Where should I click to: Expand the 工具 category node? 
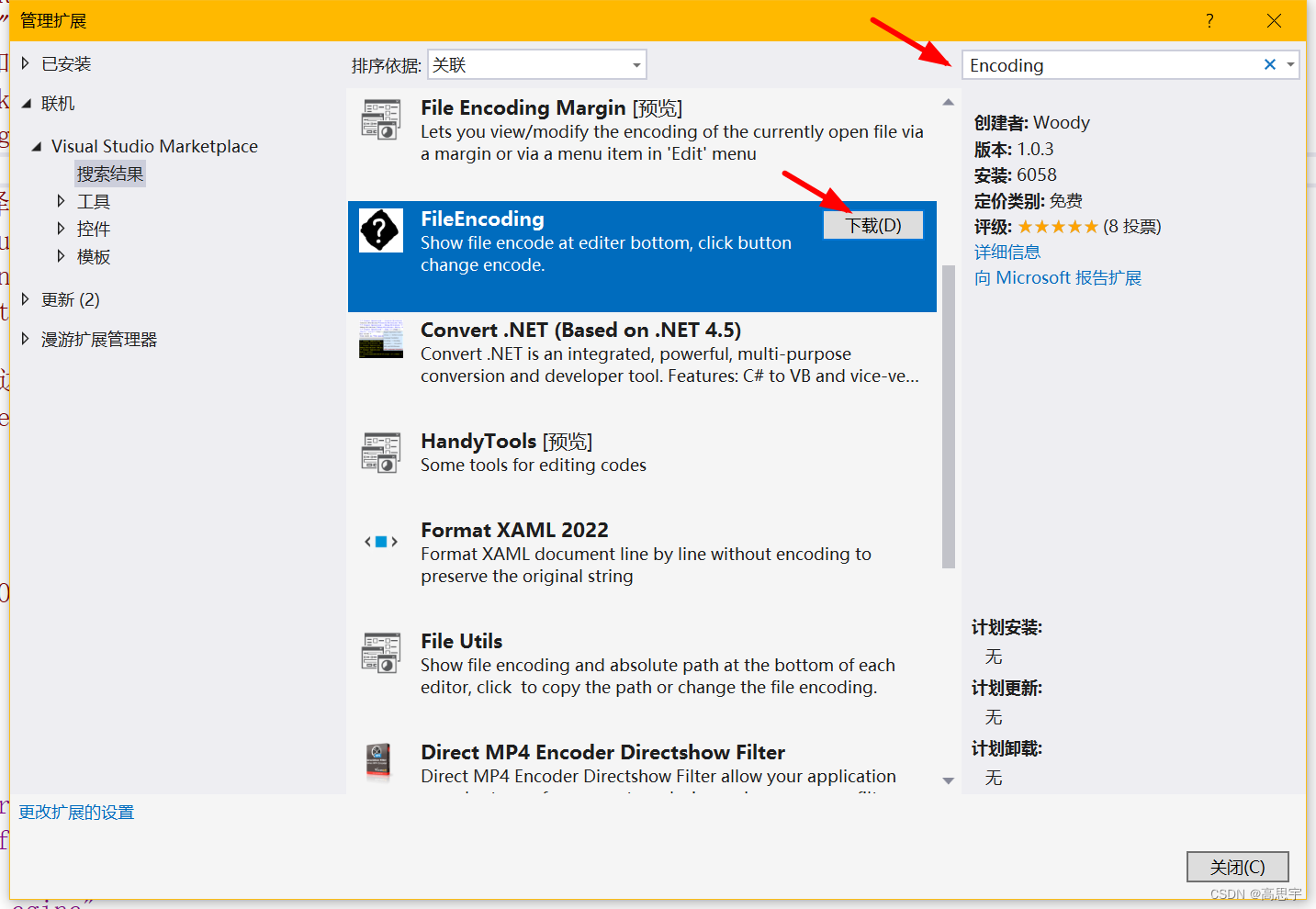point(61,201)
